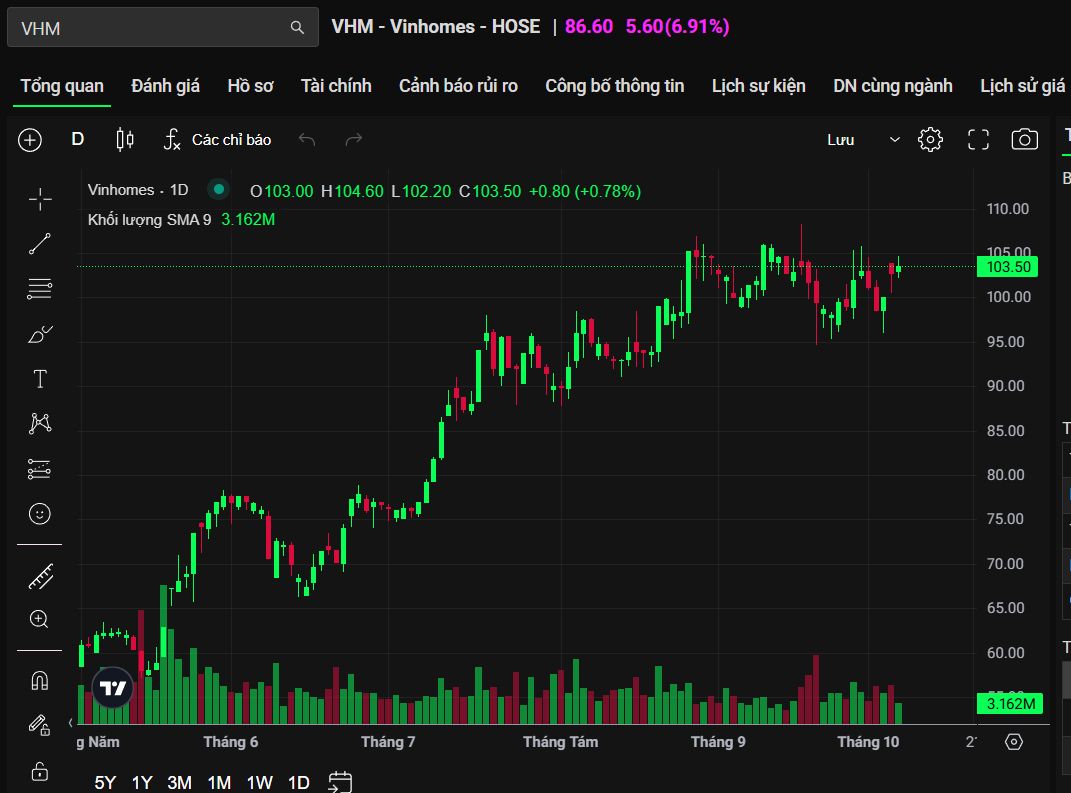The image size is (1071, 793).
Task: Expand the dropdown arrow next to Lưu
Action: tap(895, 140)
